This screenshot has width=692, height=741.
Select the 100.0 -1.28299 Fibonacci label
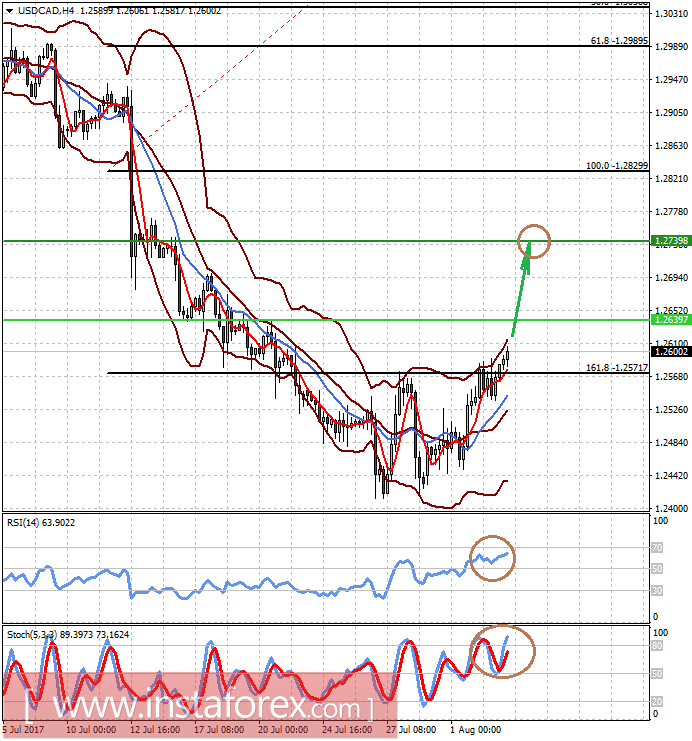[617, 166]
